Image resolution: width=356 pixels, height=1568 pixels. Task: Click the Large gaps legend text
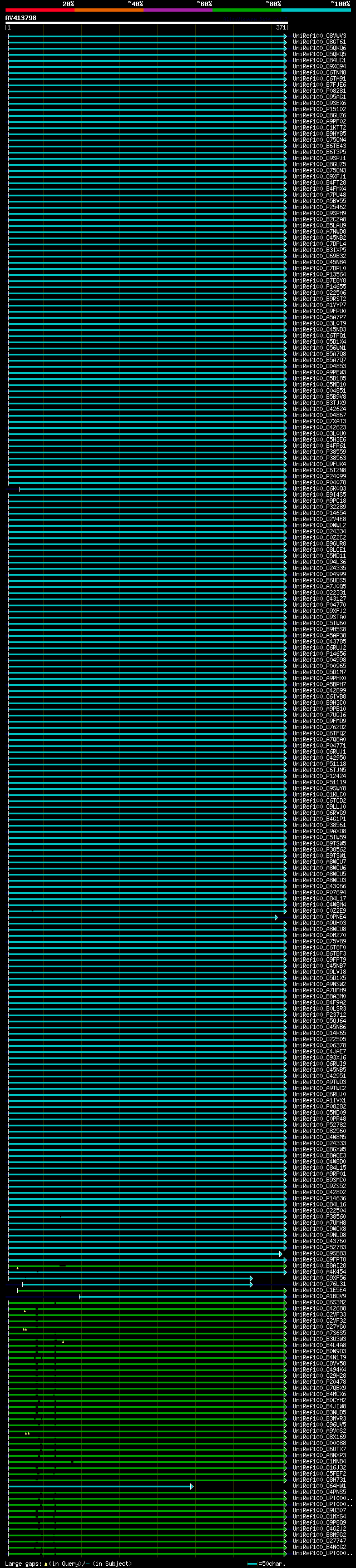click(x=68, y=1563)
